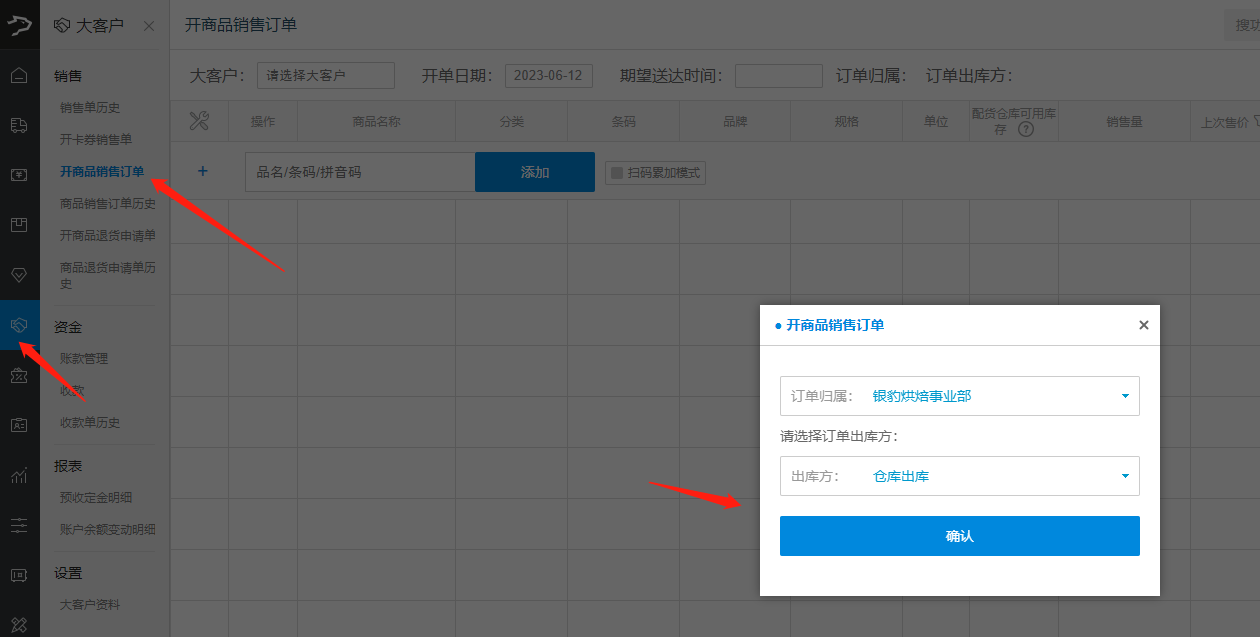The image size is (1260, 637).
Task: Click the 规格 column header
Action: (846, 121)
